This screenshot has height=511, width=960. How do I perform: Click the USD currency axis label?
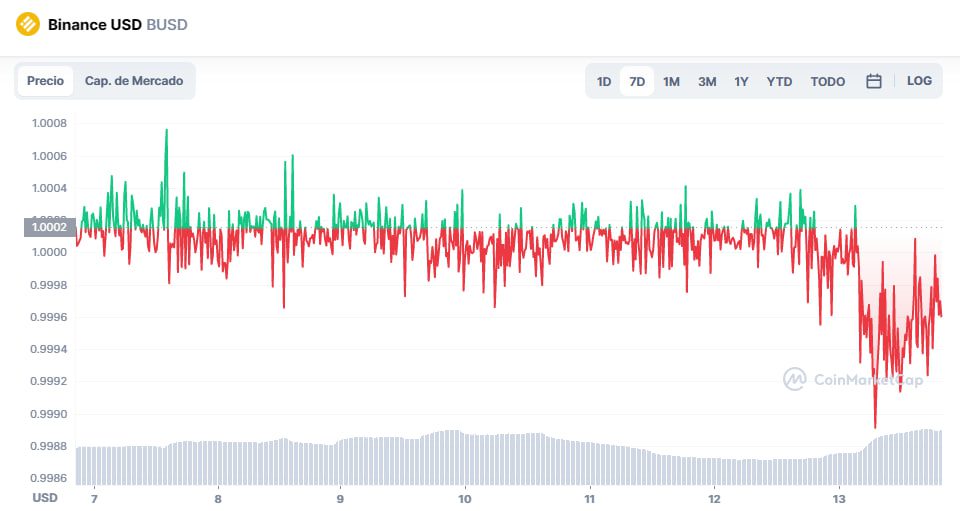pos(45,498)
